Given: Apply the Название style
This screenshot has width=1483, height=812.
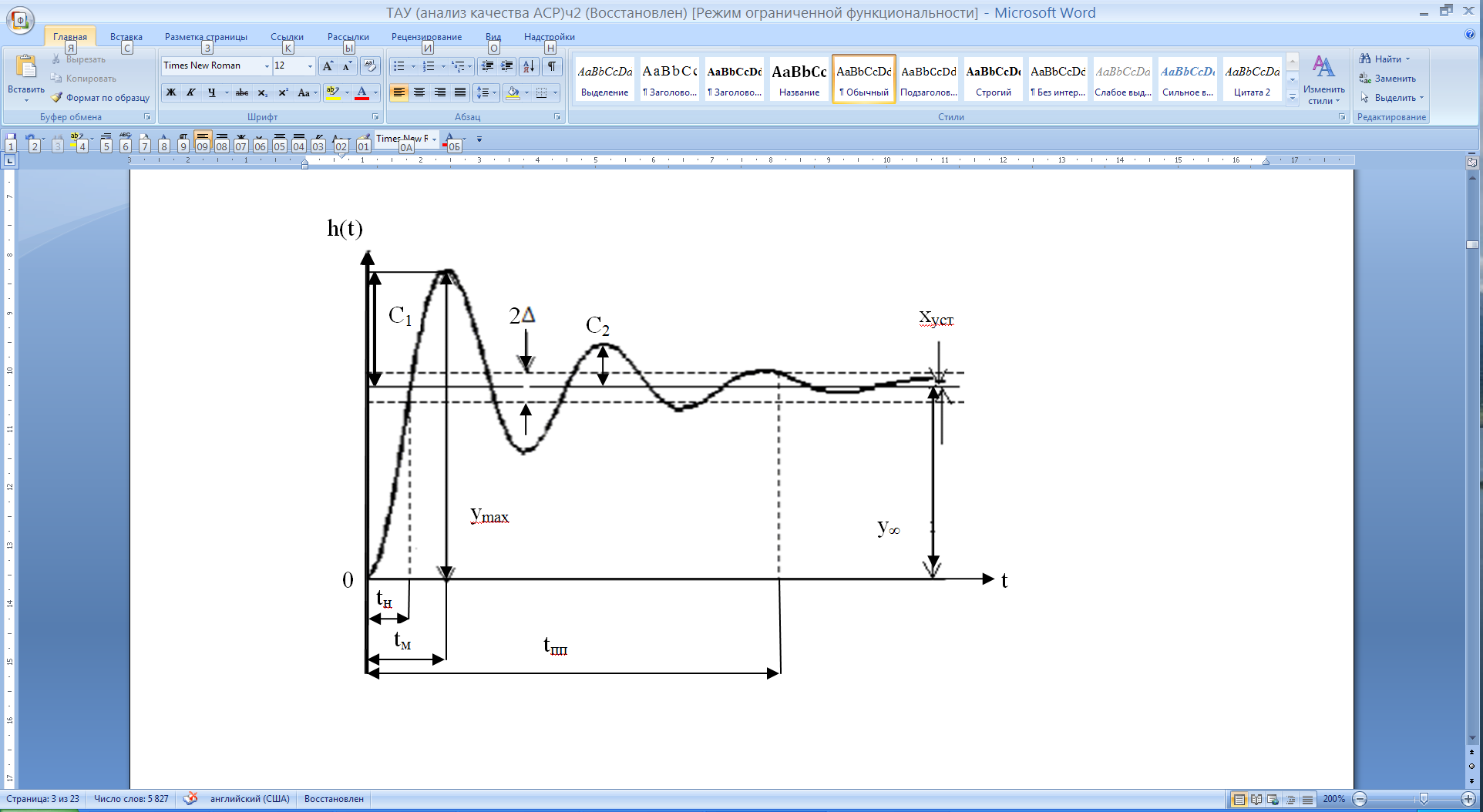Looking at the screenshot, I should [799, 79].
